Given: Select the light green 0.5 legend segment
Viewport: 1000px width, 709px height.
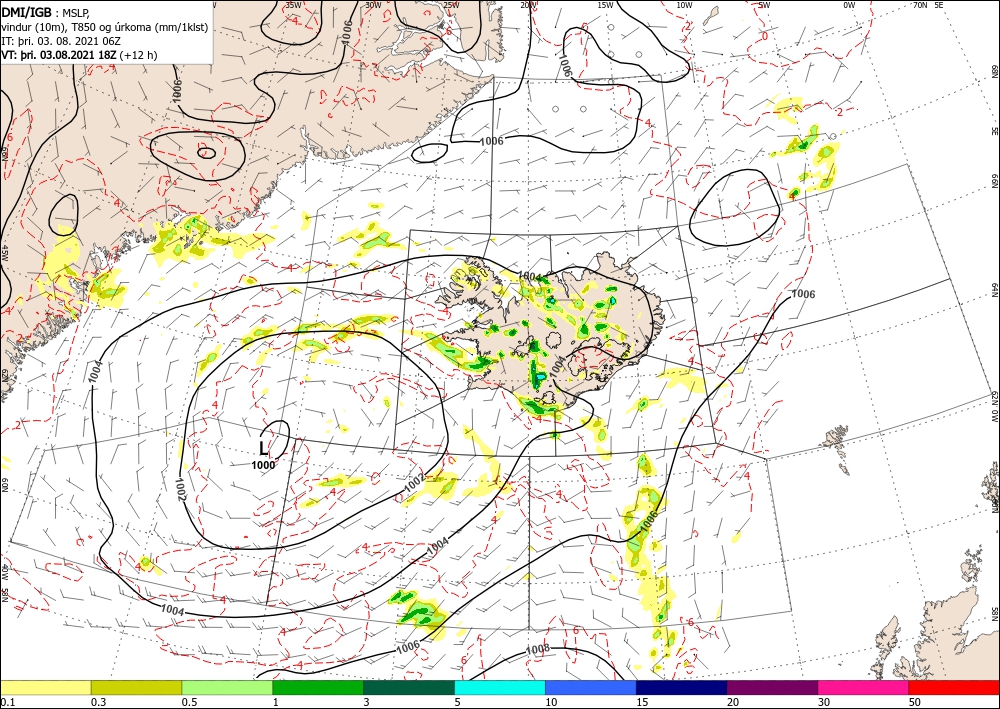Looking at the screenshot, I should (x=227, y=687).
